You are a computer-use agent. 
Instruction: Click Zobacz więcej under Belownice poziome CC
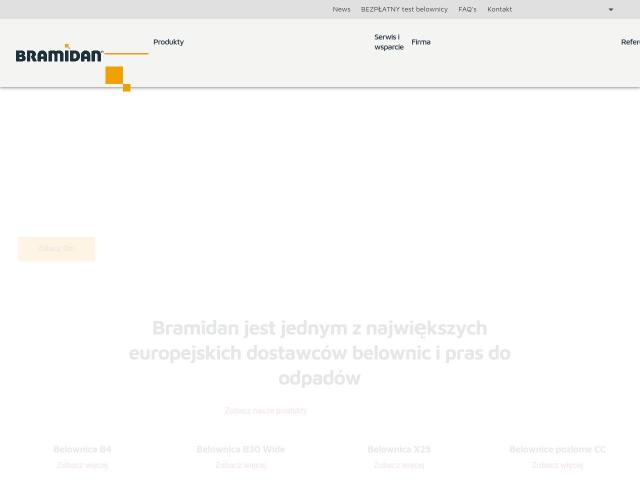point(558,465)
